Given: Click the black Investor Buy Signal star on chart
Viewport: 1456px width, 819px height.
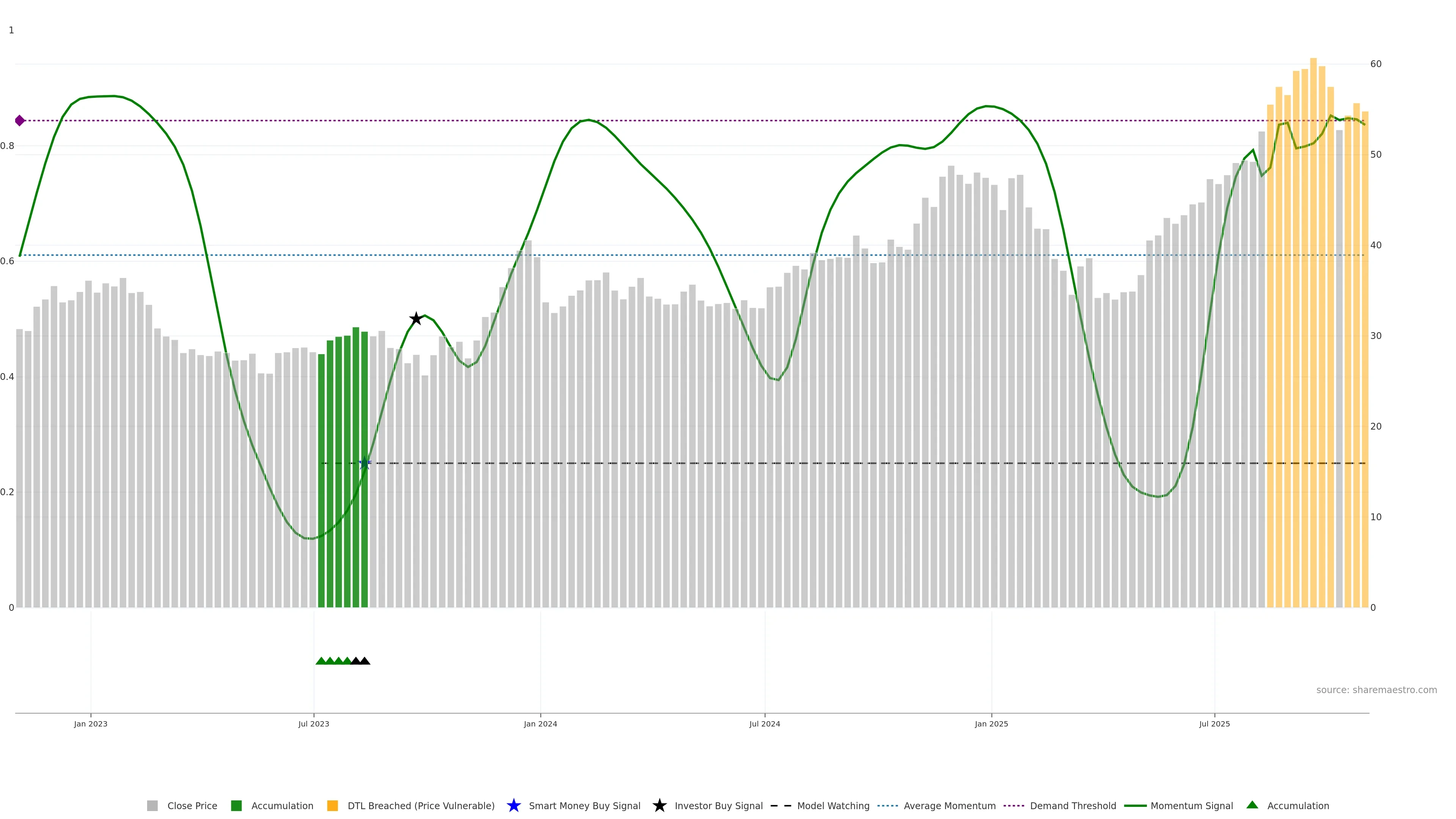Looking at the screenshot, I should 416,319.
